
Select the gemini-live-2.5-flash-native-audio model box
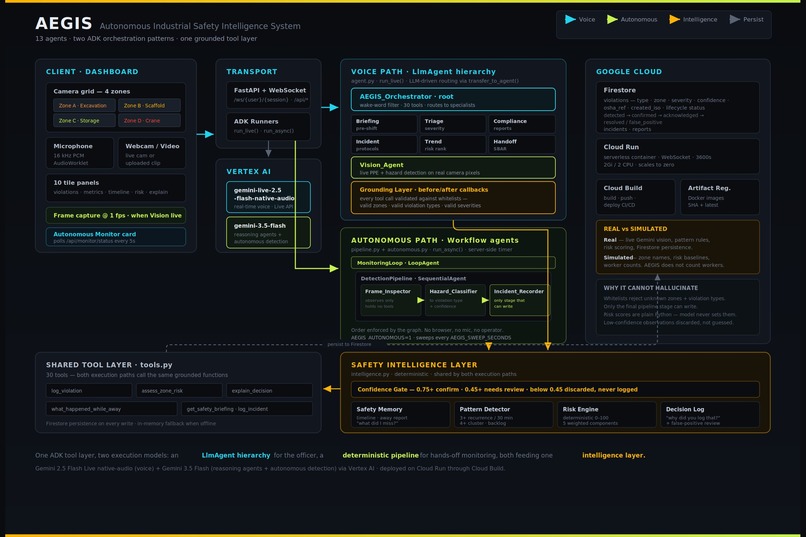[268, 197]
